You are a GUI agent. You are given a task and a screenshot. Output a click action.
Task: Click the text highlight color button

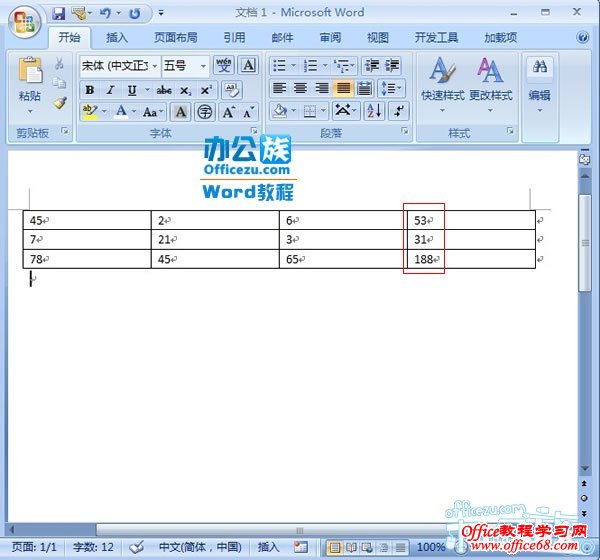pyautogui.click(x=91, y=112)
